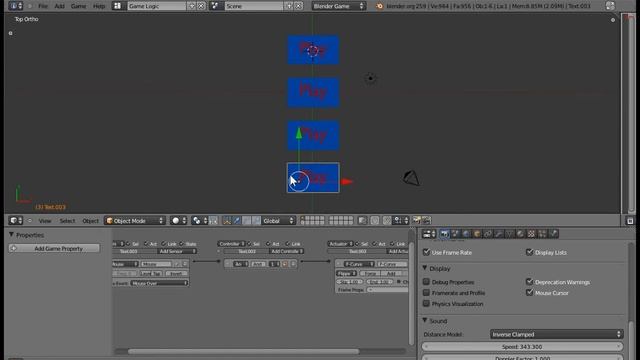Screen dimensions: 640x360
Task: Open the properties editor type selector
Action: (x=429, y=234)
